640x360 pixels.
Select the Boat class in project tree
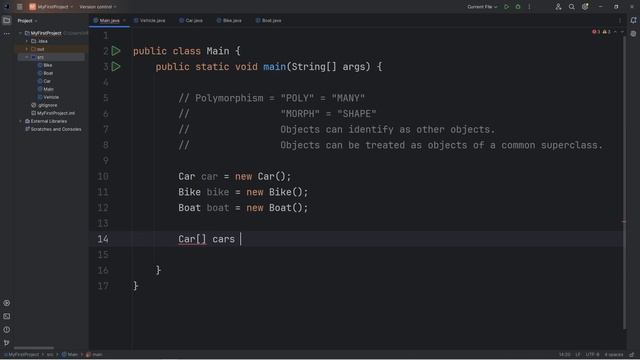pos(45,73)
